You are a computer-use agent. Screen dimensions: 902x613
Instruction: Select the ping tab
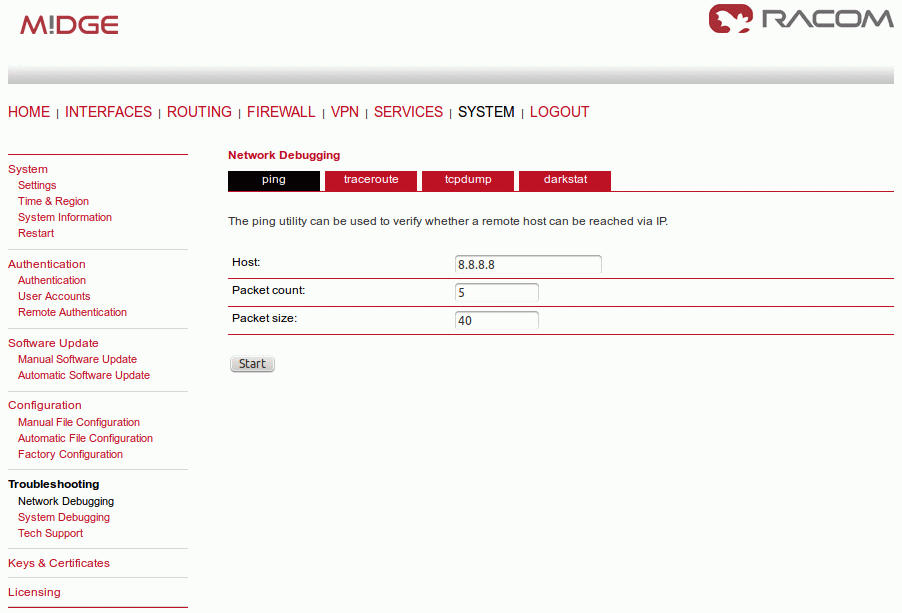coord(274,180)
